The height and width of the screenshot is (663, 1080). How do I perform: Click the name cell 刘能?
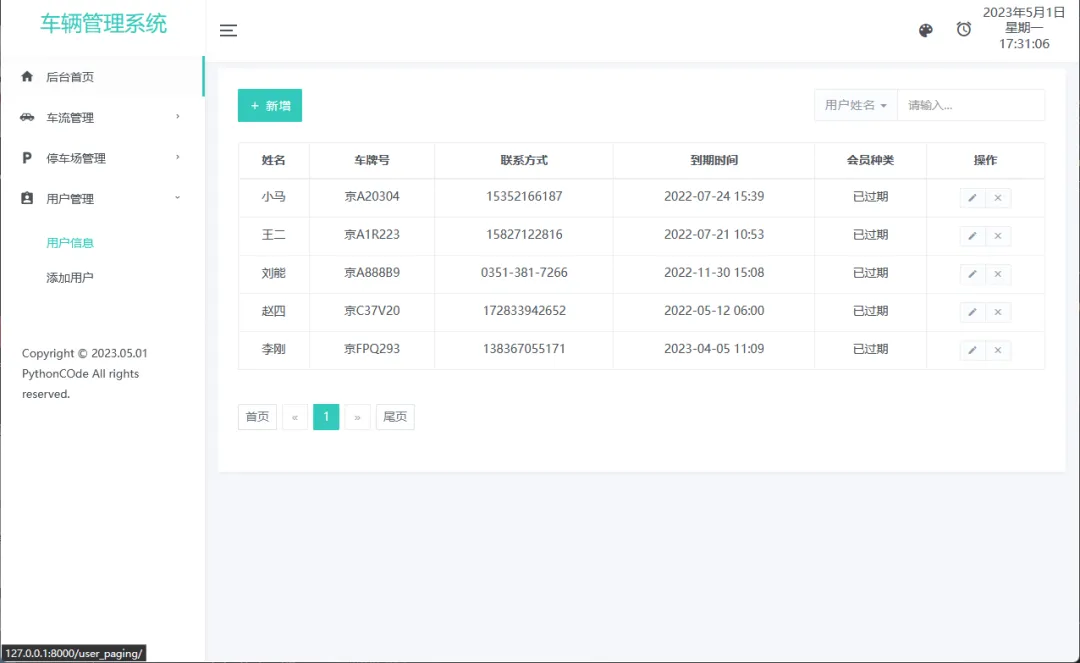(273, 273)
